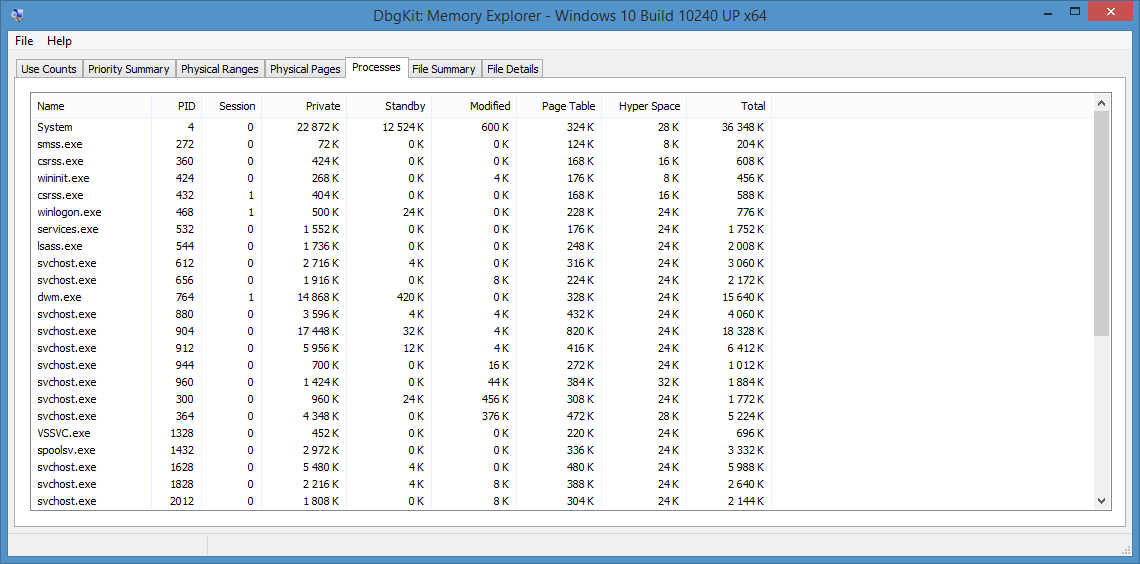Image resolution: width=1140 pixels, height=564 pixels.
Task: Select svchost.exe with PID 612
Action: click(401, 263)
